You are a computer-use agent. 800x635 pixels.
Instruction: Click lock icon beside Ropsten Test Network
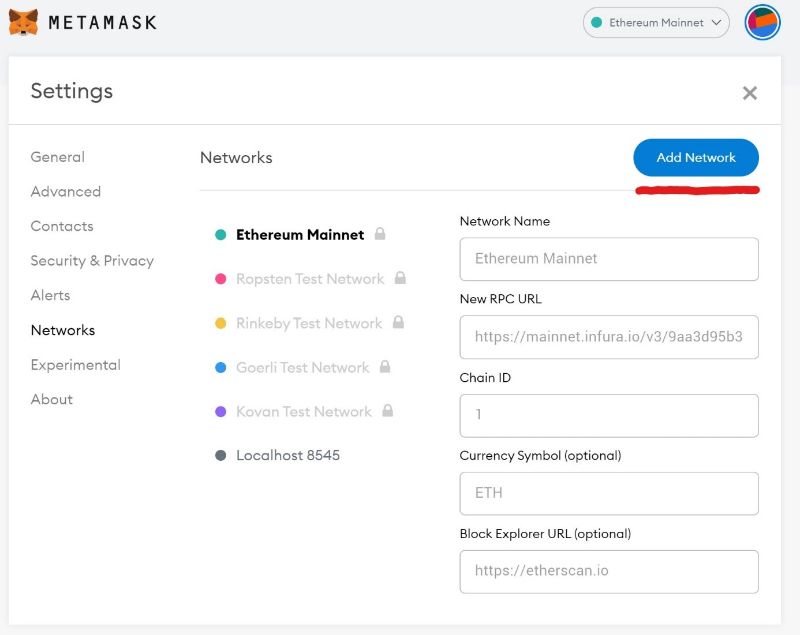click(x=400, y=278)
